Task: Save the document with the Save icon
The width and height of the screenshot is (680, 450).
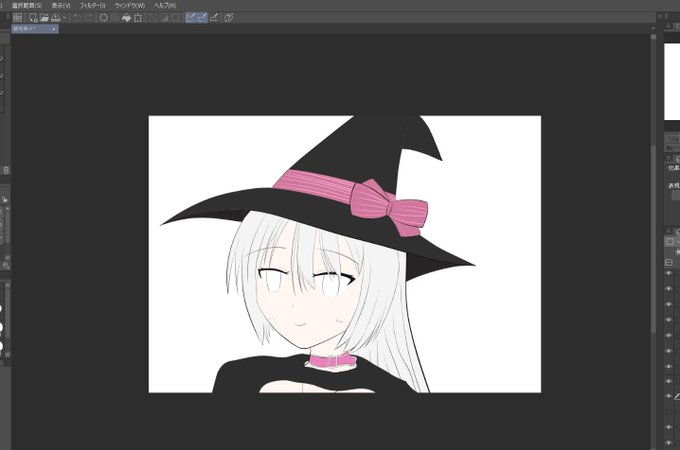Action: coord(56,17)
